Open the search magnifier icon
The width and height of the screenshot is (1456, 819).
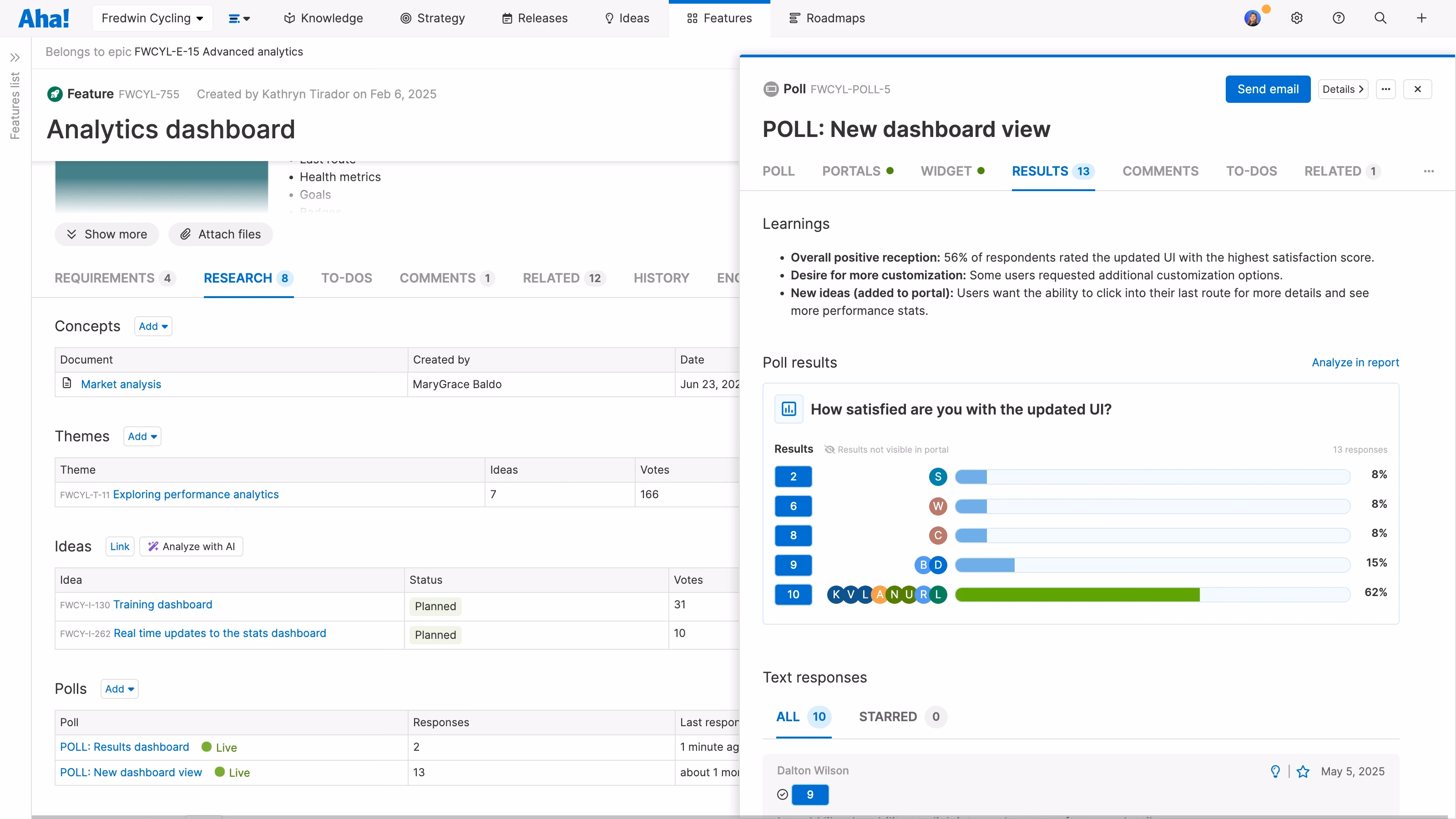pos(1380,18)
